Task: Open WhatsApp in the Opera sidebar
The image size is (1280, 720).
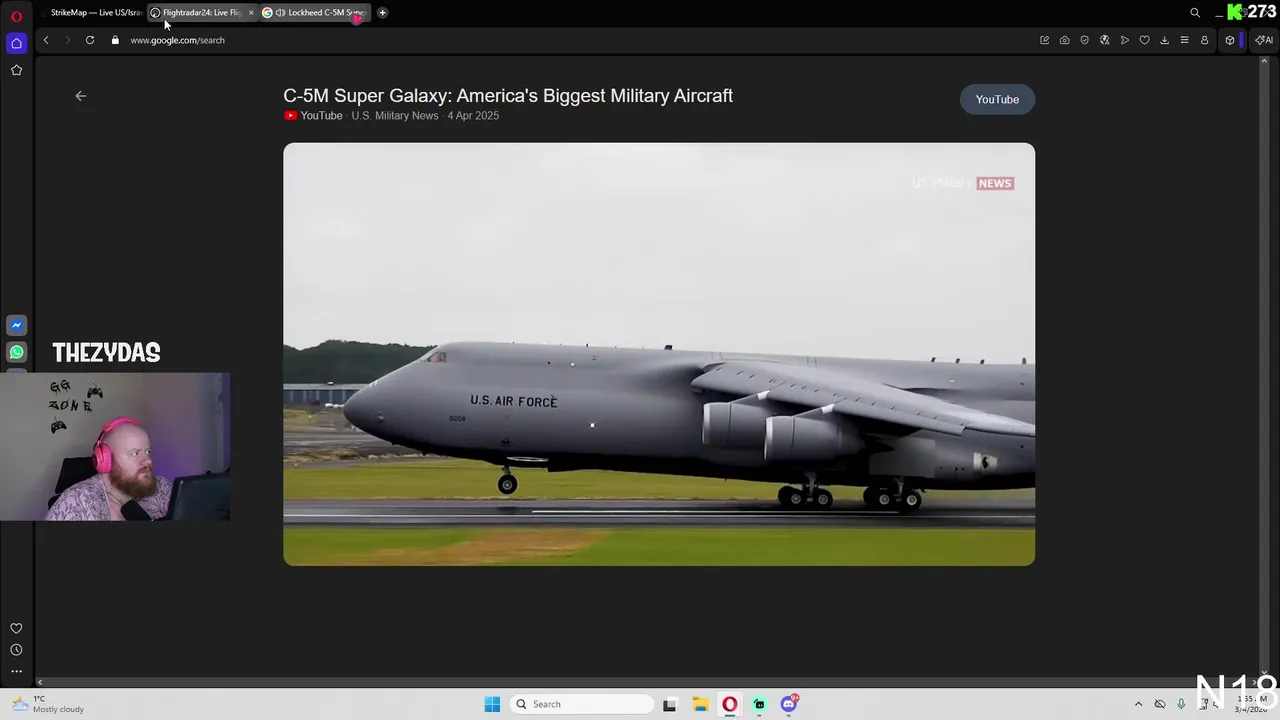Action: pyautogui.click(x=16, y=352)
